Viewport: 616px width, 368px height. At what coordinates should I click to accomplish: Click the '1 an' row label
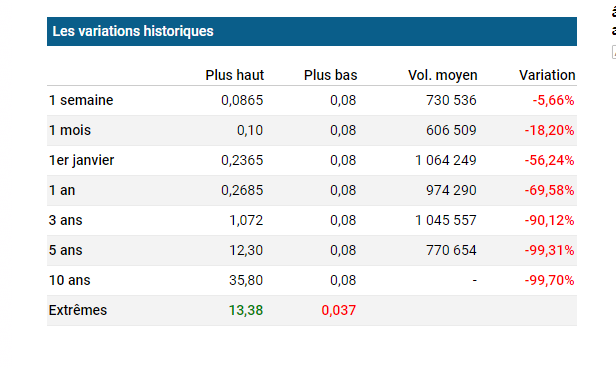(x=62, y=190)
